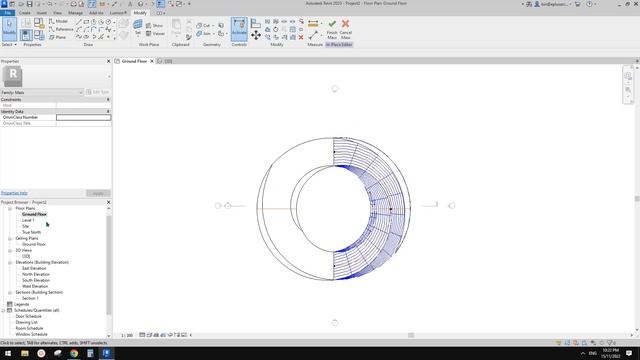Select the Modify tool in the ribbon
640x360 pixels.
[9, 29]
